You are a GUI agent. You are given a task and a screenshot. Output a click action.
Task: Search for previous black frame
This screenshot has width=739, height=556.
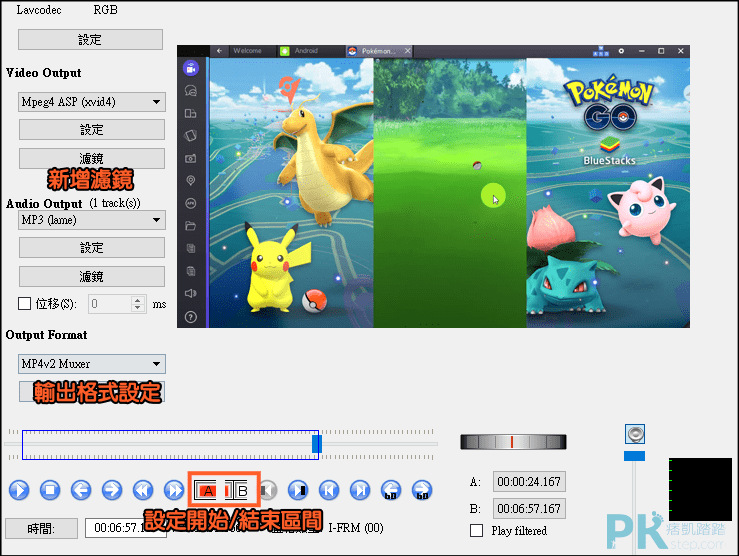(268, 491)
